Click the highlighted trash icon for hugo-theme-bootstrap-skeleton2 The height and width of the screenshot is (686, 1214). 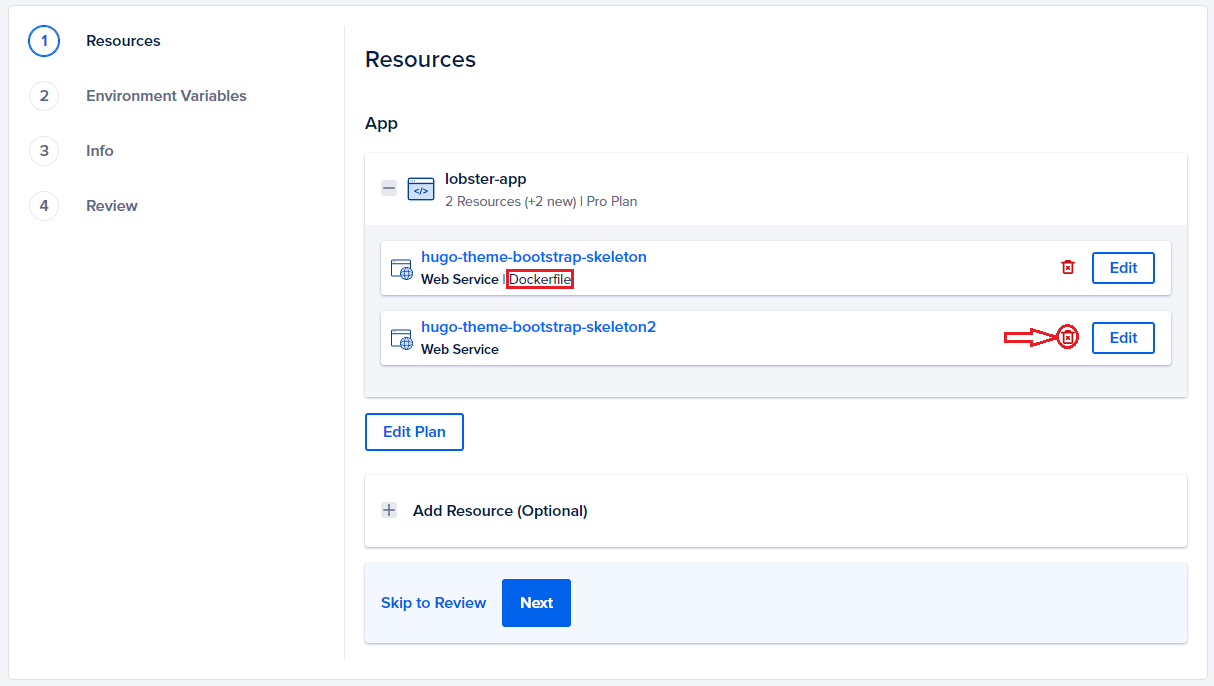(1068, 337)
